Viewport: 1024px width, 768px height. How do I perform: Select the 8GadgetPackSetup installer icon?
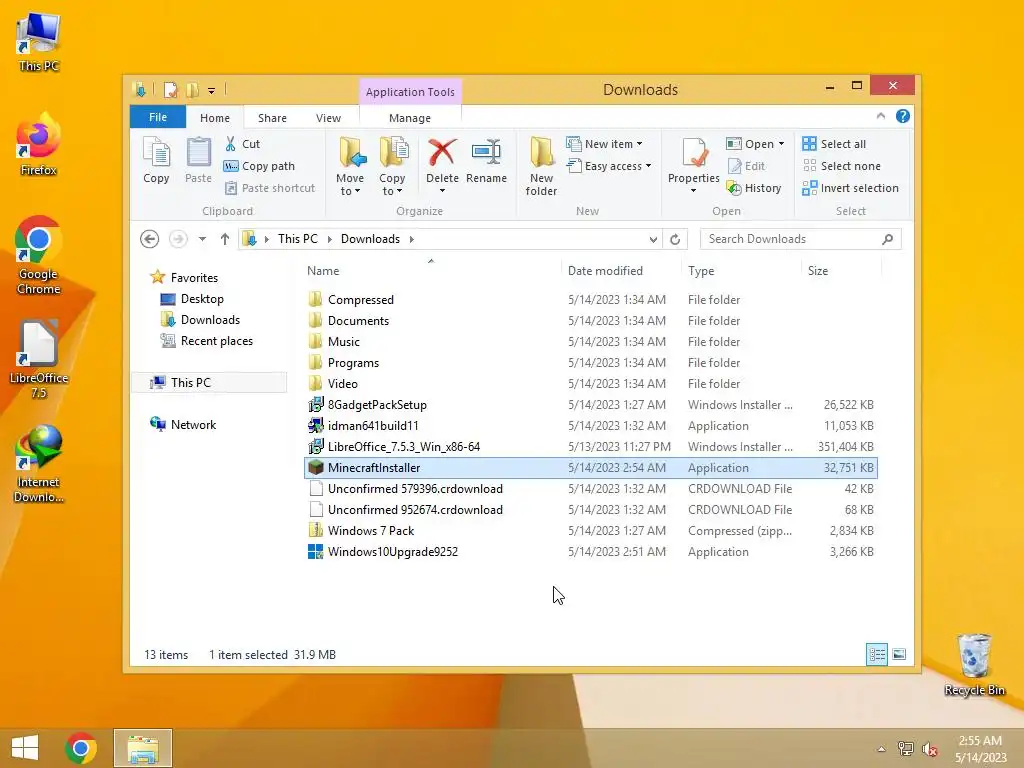315,405
